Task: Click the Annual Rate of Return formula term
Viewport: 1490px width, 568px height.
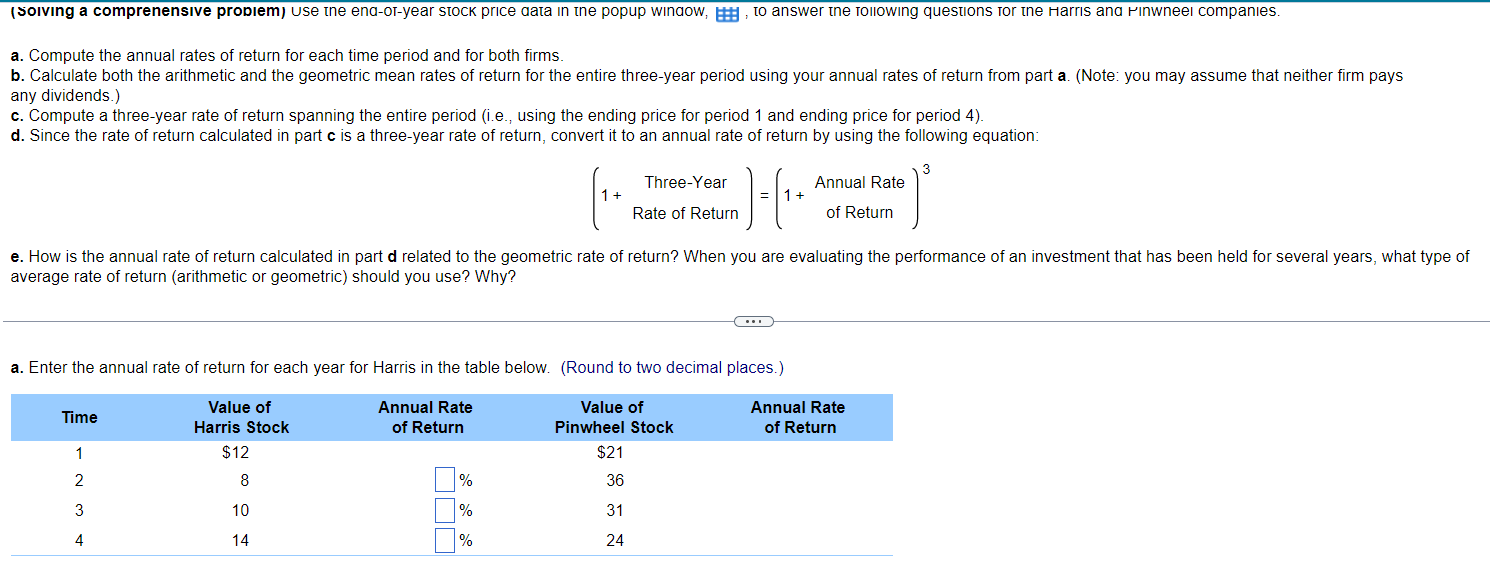Action: point(859,198)
